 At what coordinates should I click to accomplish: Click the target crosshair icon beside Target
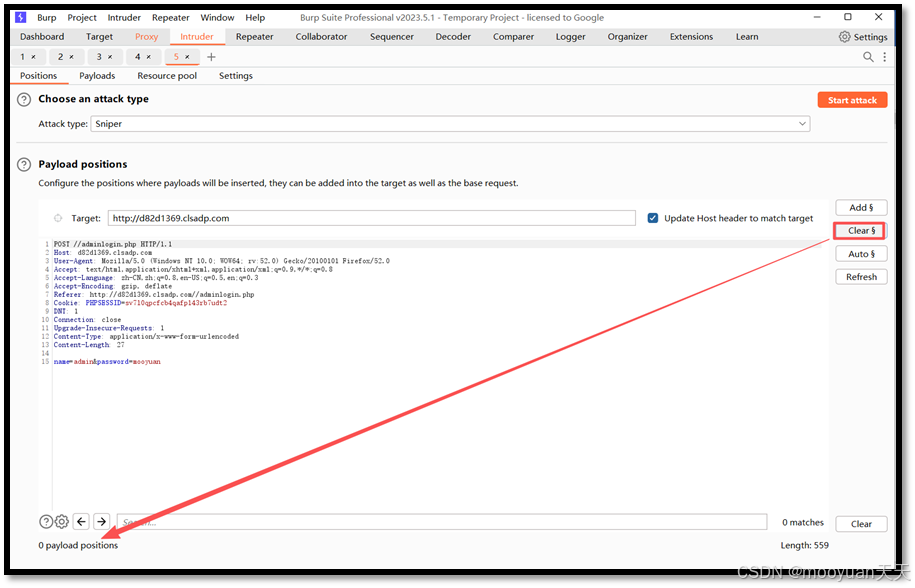[58, 218]
